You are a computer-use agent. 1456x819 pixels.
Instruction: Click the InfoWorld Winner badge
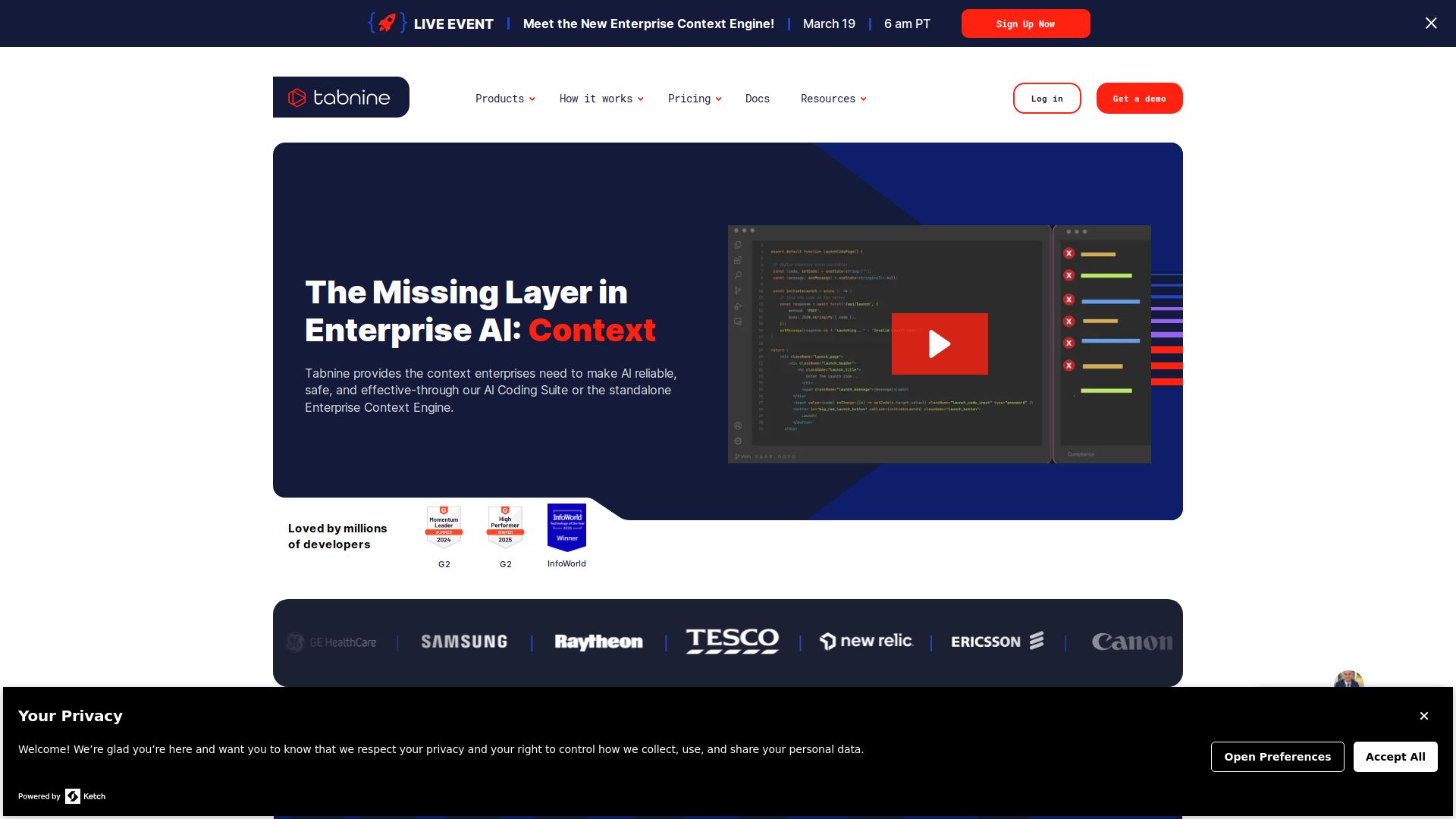click(566, 526)
